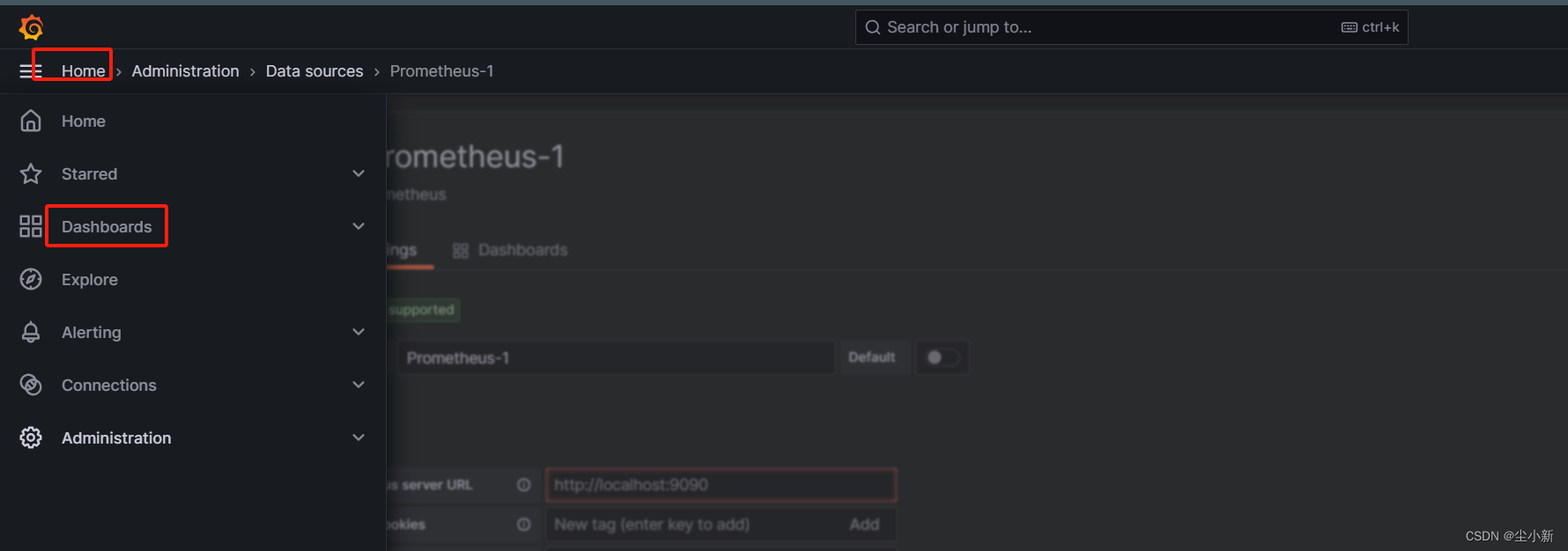Expand the Dashboards section chevron
This screenshot has height=551, width=1568.
(x=359, y=227)
